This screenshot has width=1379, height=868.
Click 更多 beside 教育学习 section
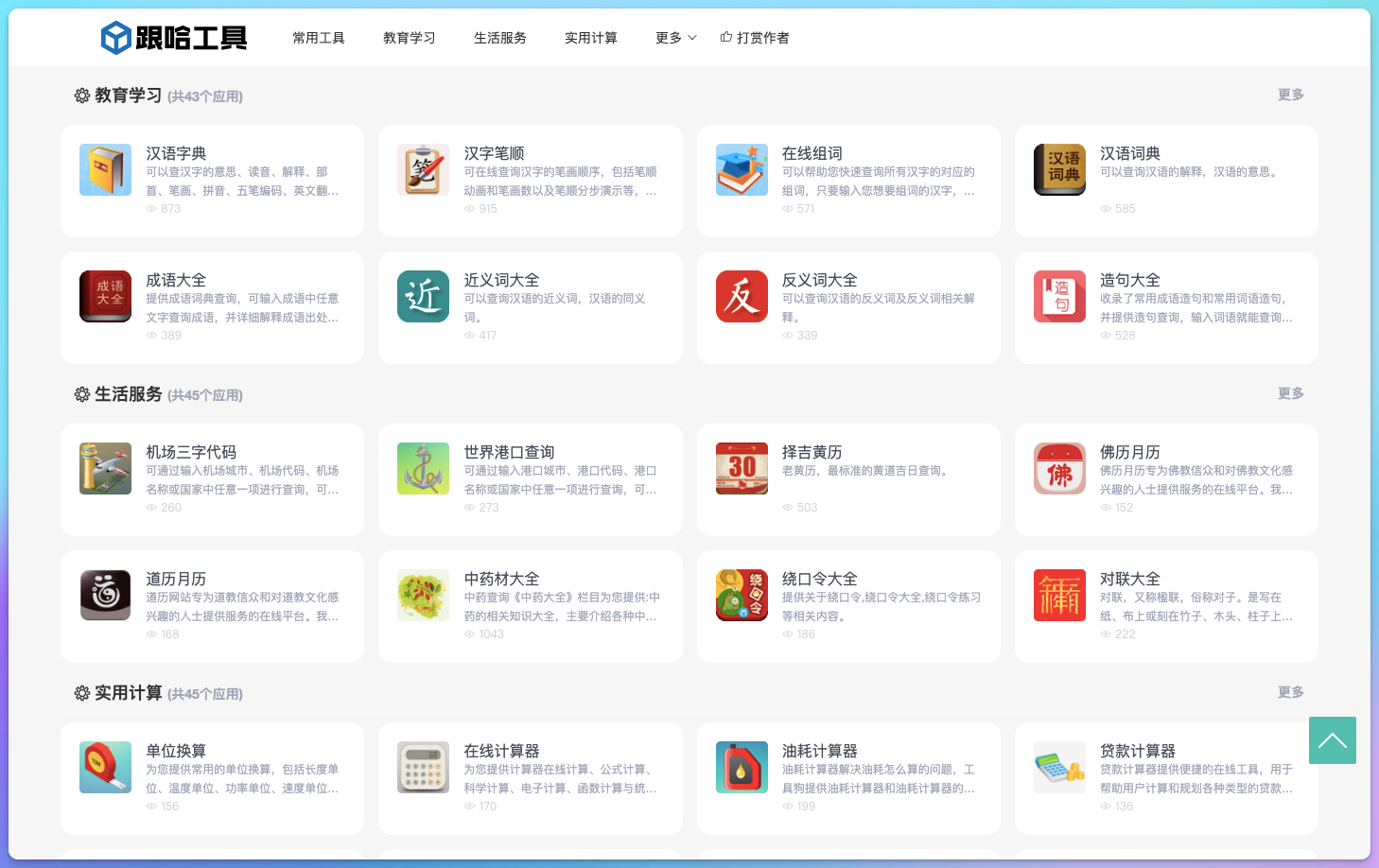[1290, 95]
